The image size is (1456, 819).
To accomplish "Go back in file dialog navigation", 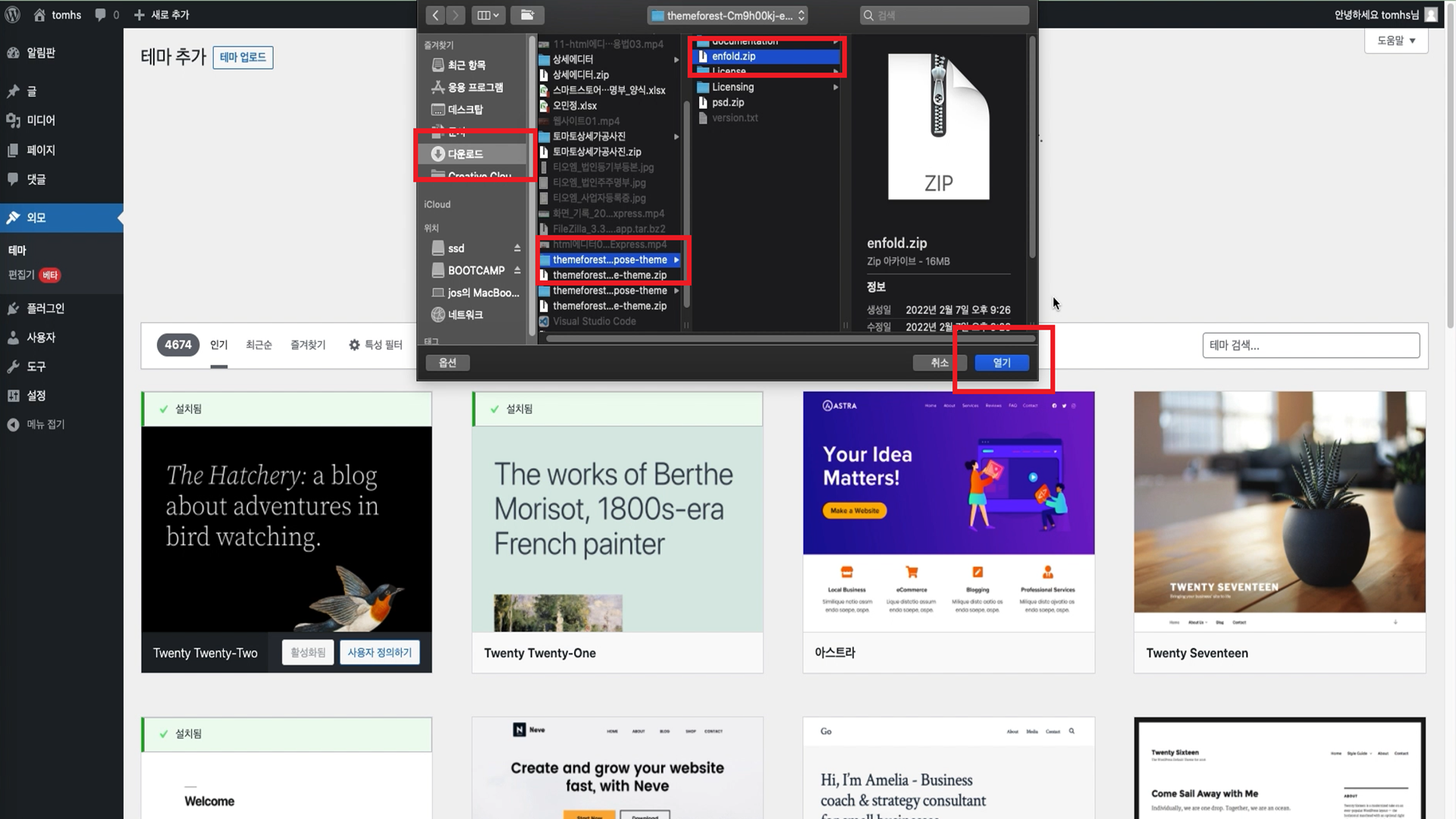I will 435,15.
